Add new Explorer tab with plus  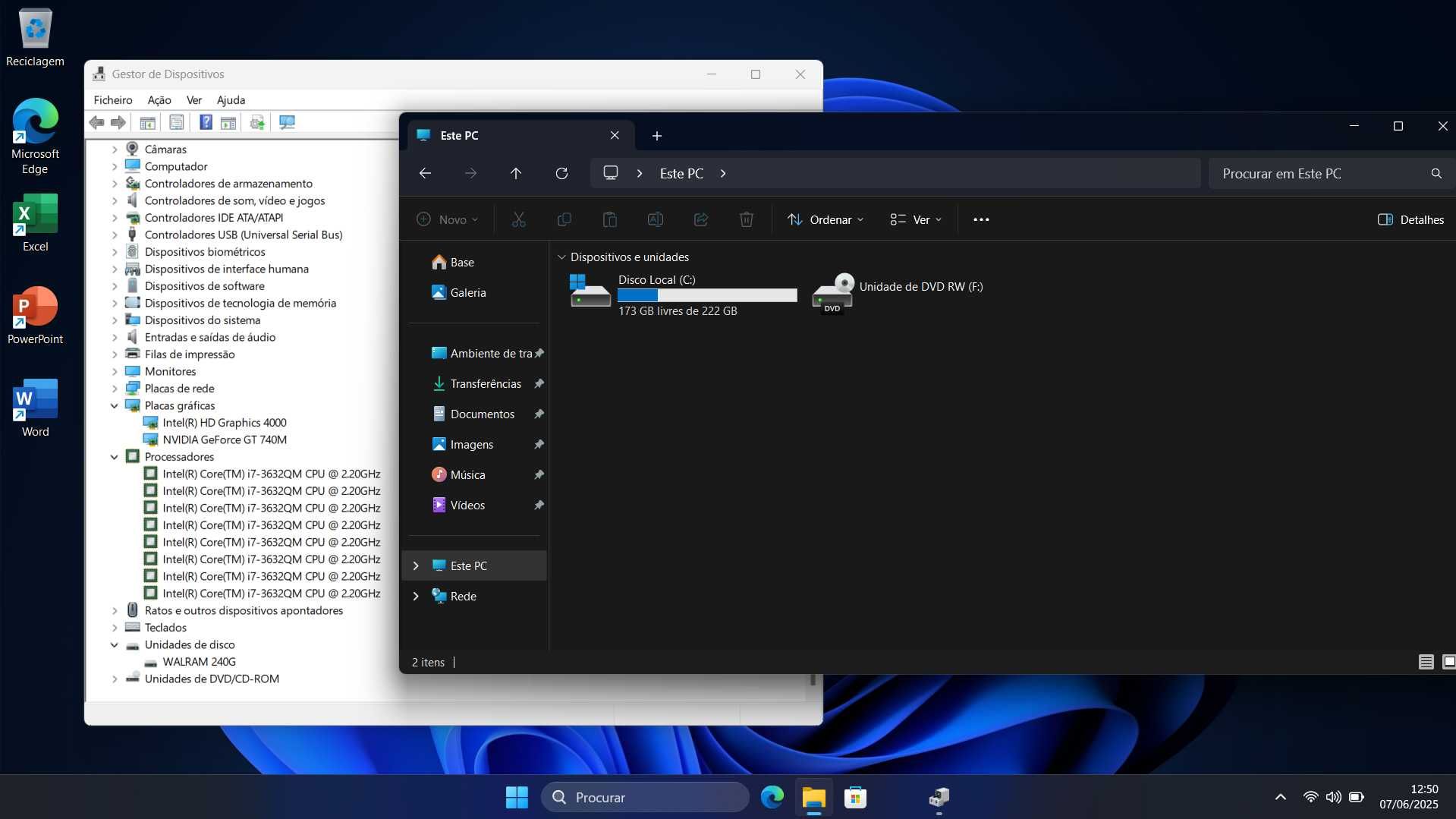pyautogui.click(x=657, y=135)
